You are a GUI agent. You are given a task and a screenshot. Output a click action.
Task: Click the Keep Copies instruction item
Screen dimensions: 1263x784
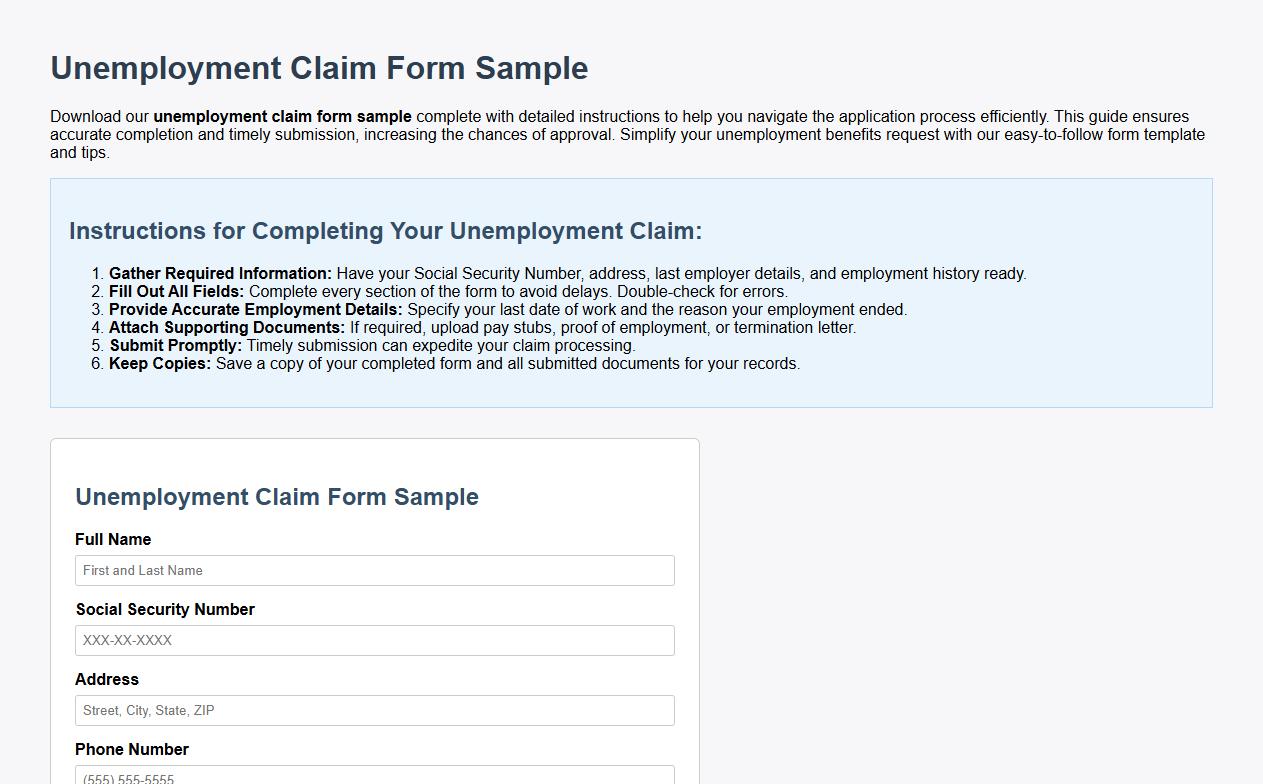point(454,363)
